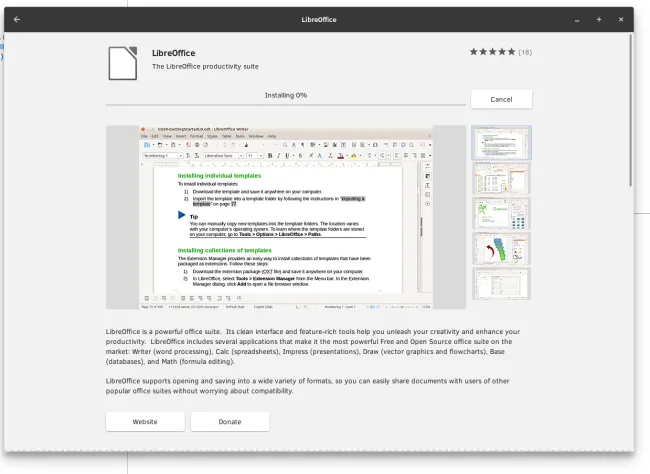Click the vertical scrollbar on the right

[631, 110]
